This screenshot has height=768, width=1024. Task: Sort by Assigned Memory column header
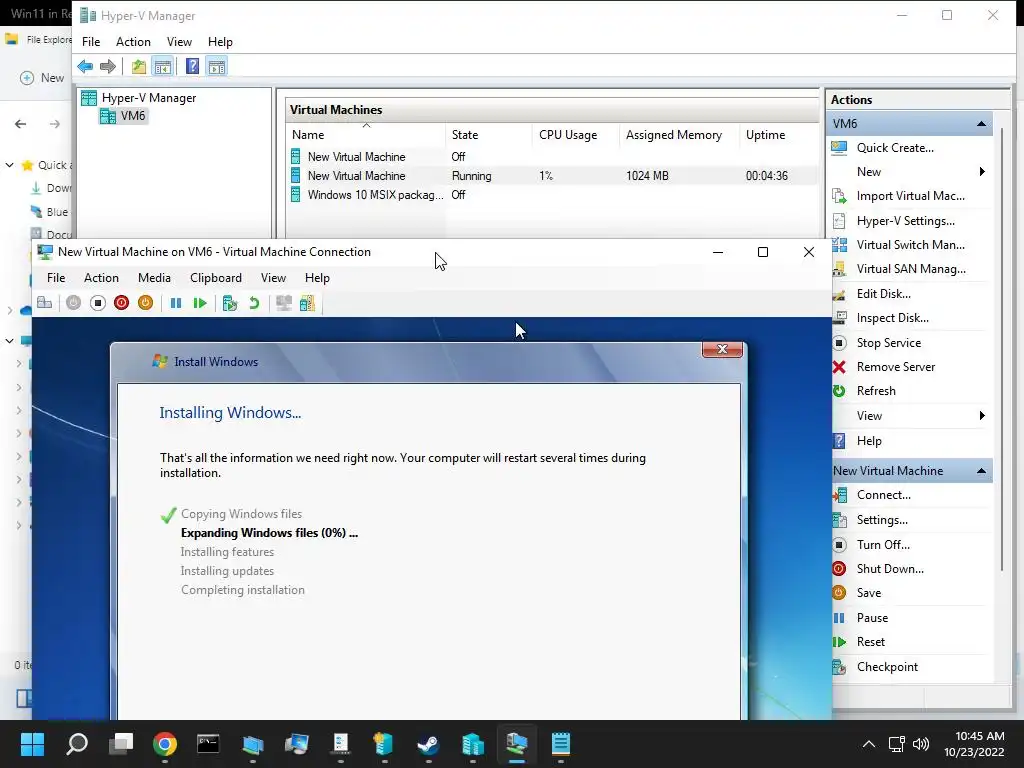coord(679,135)
